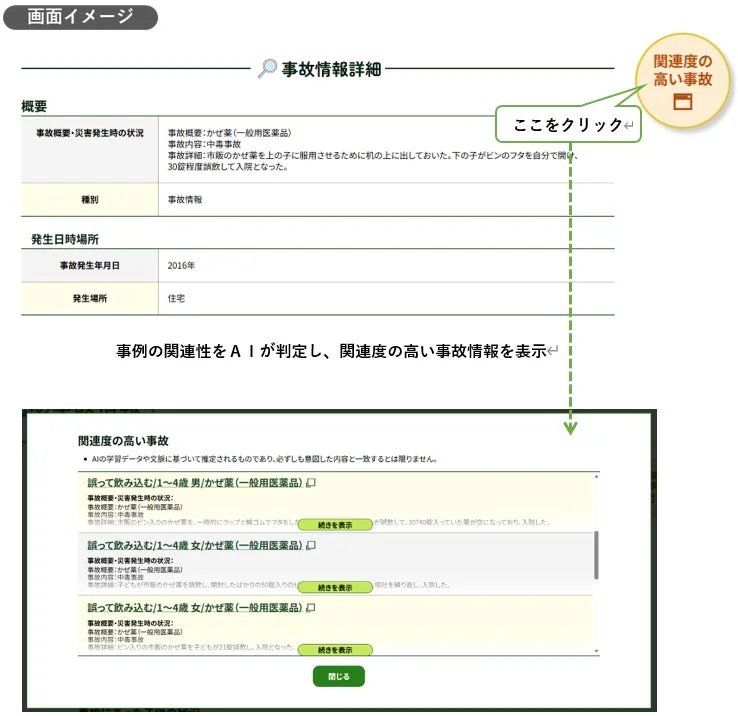Viewport: 738px width, 716px height.
Task: Click the magnifier icon beside 事故情報詳細
Action: (x=267, y=69)
